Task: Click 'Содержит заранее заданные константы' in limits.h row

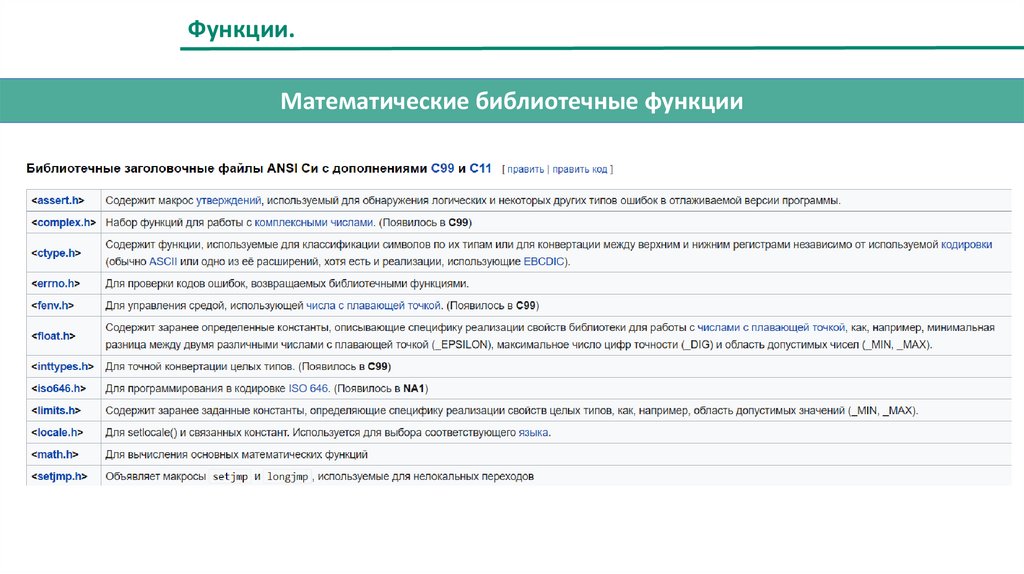Action: [205, 411]
